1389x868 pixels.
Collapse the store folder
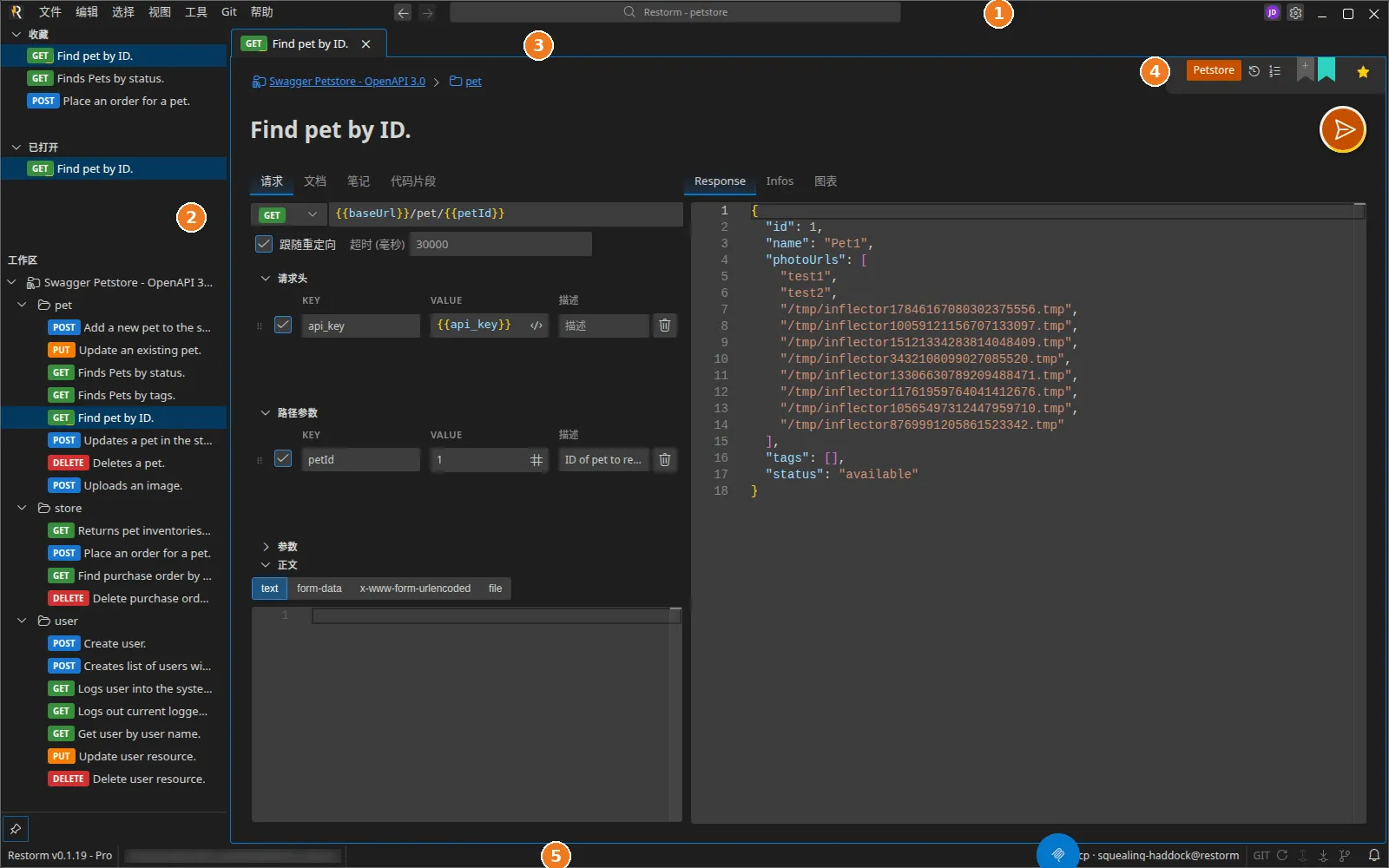[x=22, y=509]
